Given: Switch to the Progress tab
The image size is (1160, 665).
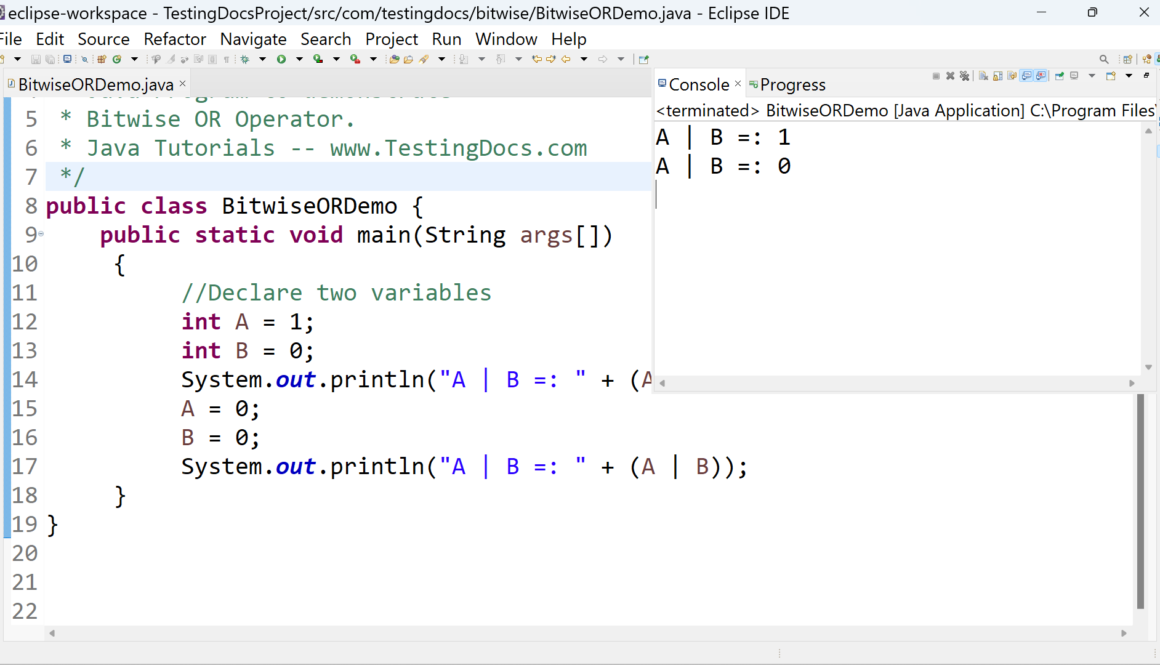Looking at the screenshot, I should click(x=792, y=85).
